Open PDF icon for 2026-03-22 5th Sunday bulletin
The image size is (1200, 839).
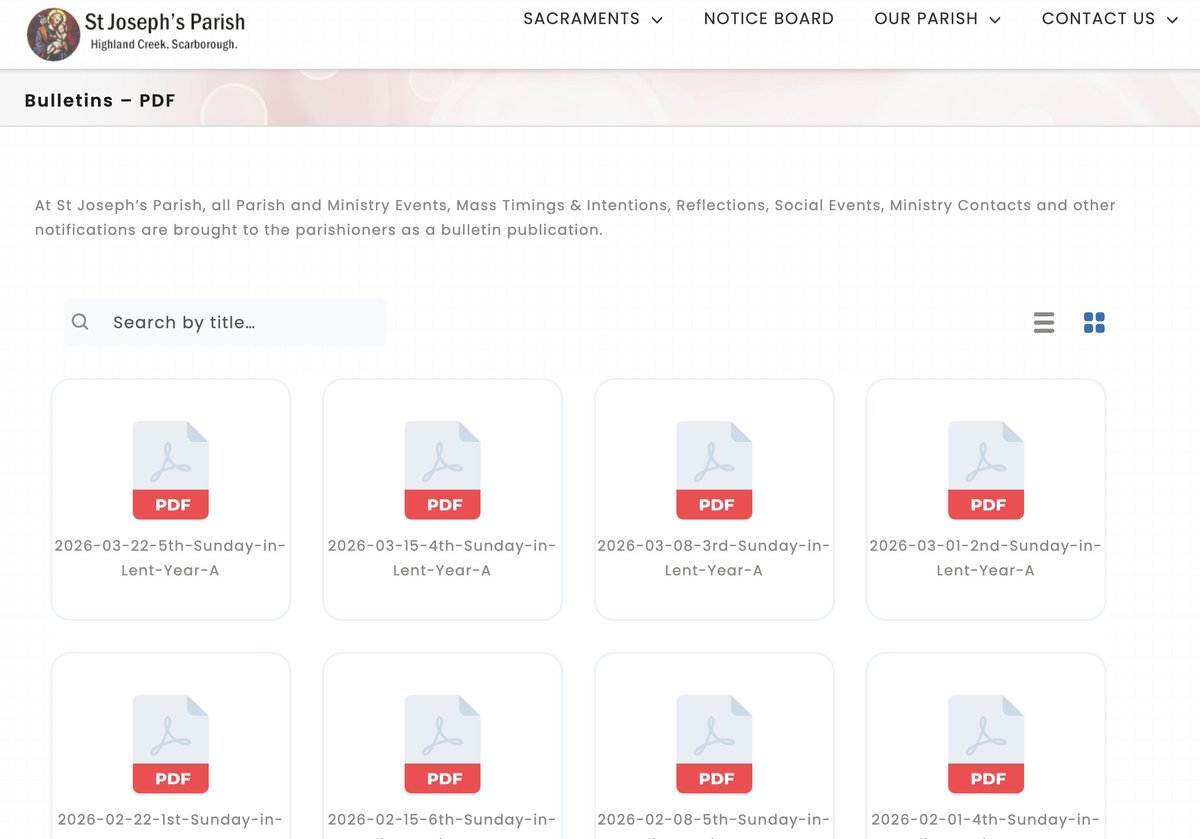171,470
